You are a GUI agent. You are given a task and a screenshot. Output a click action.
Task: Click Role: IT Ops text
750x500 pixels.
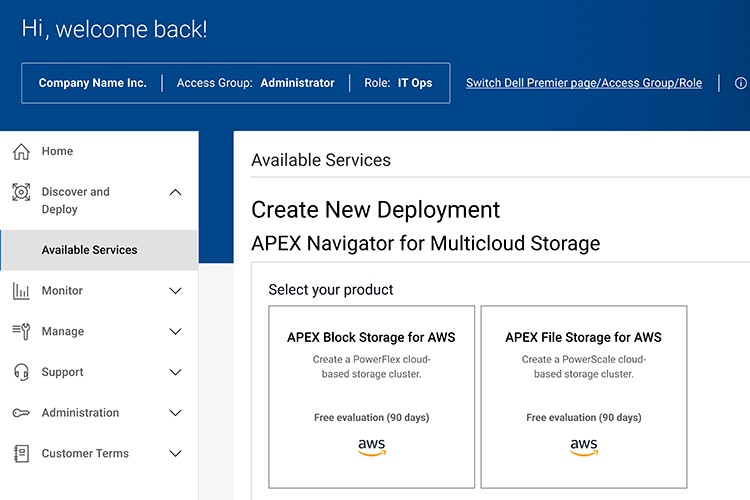click(398, 83)
